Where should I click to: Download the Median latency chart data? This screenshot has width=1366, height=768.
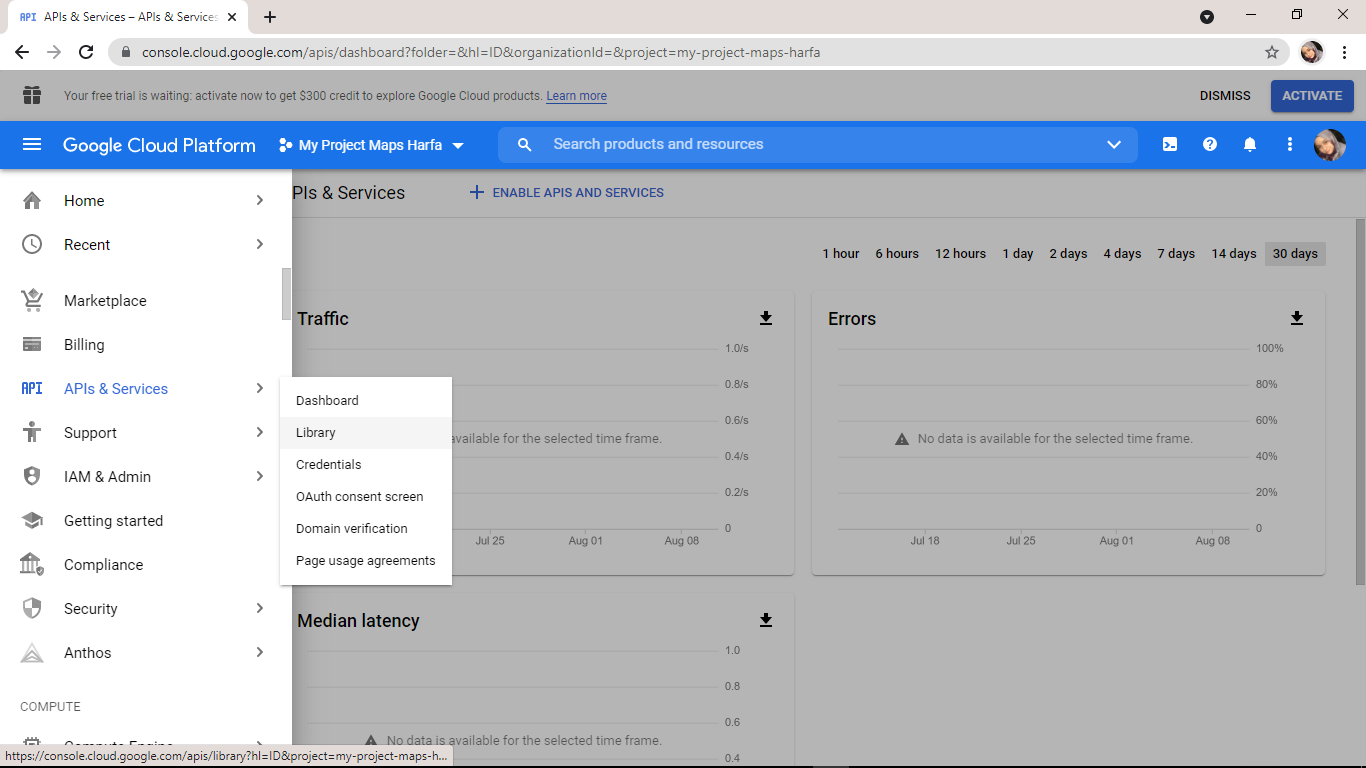click(766, 620)
